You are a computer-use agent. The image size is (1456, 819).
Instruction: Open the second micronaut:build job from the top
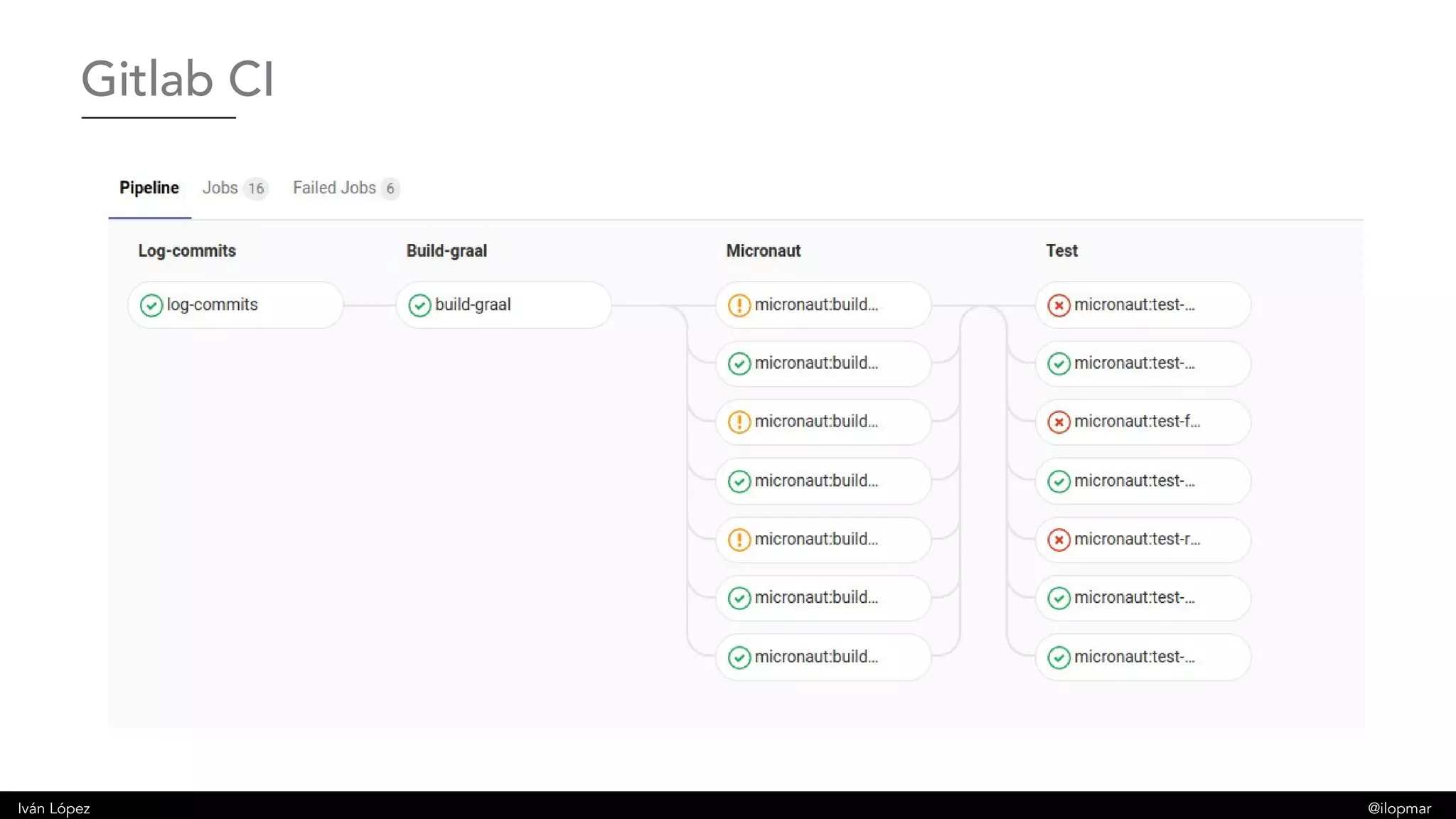(823, 363)
